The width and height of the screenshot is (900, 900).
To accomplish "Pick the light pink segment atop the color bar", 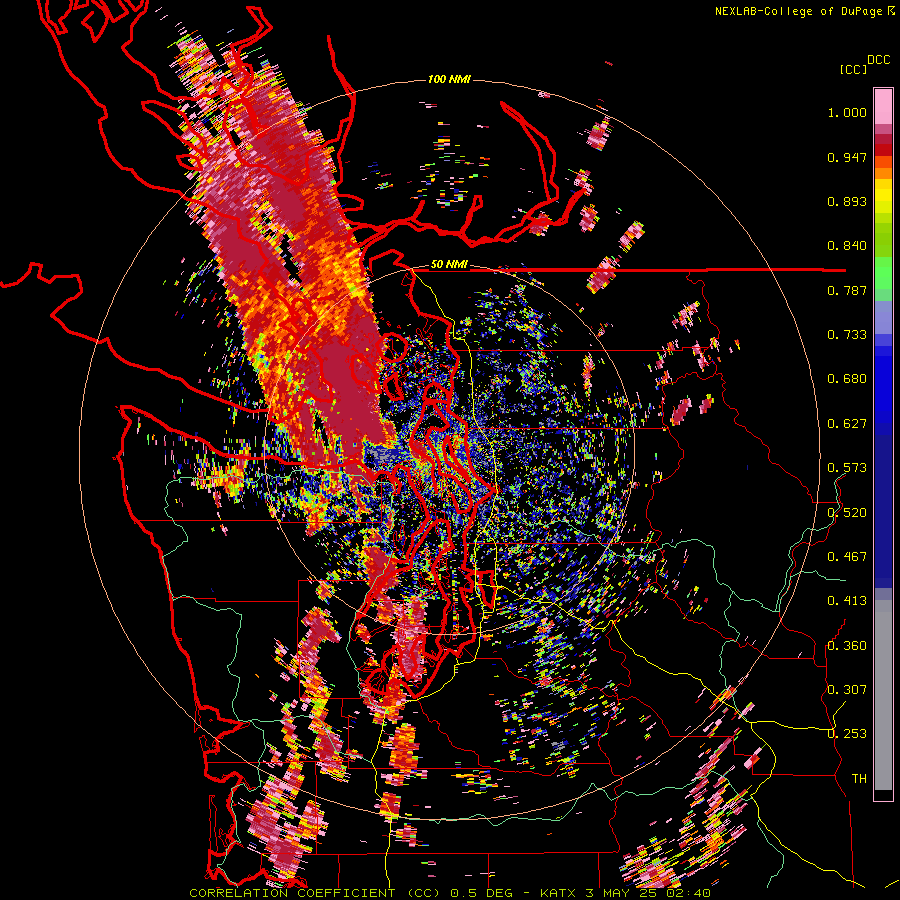I will [x=883, y=107].
